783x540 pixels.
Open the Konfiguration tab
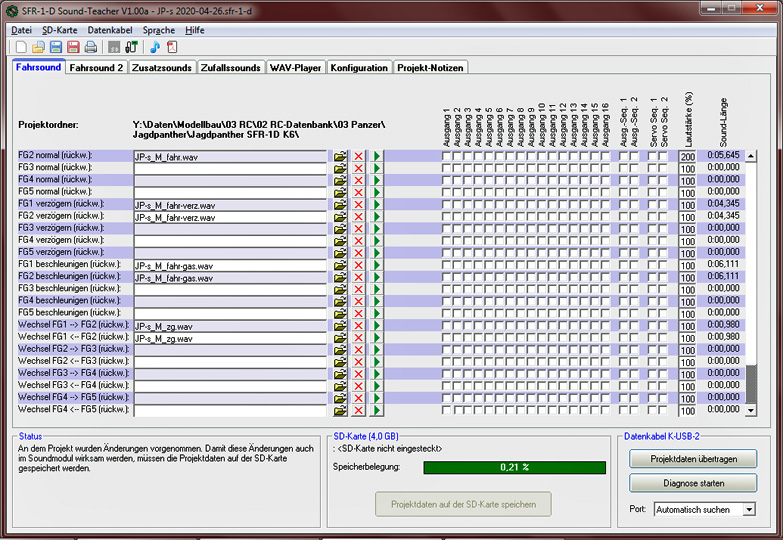pos(359,67)
